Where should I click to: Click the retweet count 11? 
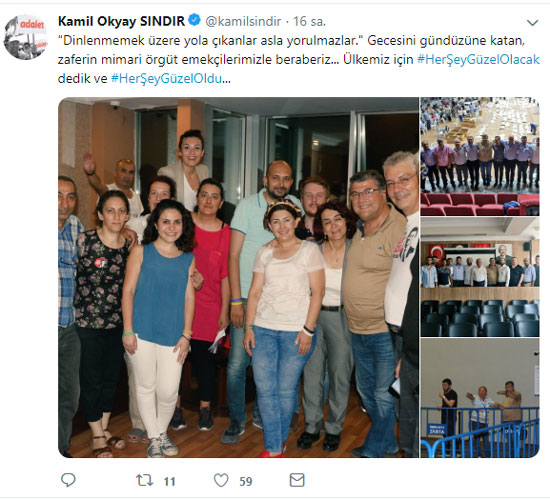(x=169, y=481)
